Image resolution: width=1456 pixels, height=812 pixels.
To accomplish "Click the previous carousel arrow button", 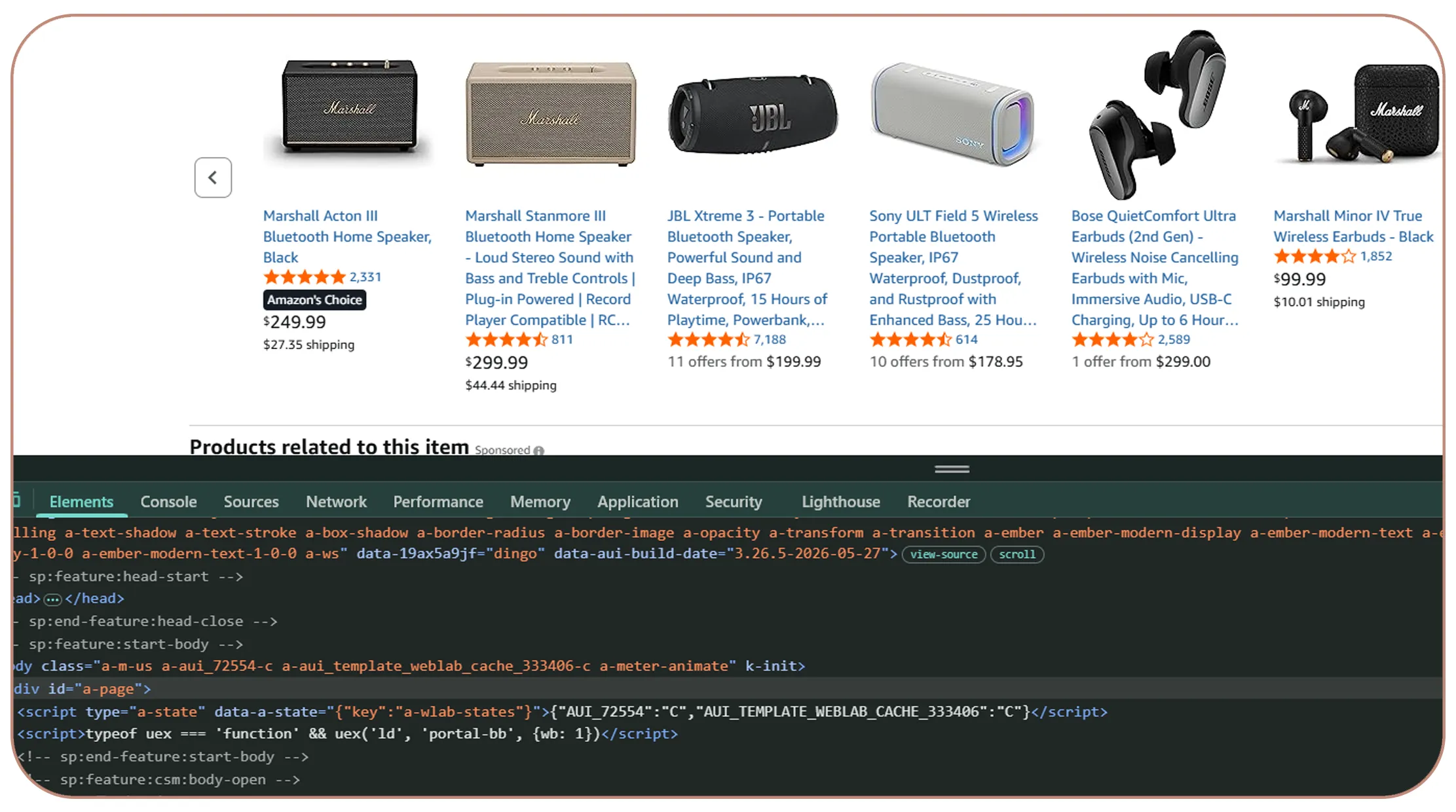I will [x=213, y=177].
